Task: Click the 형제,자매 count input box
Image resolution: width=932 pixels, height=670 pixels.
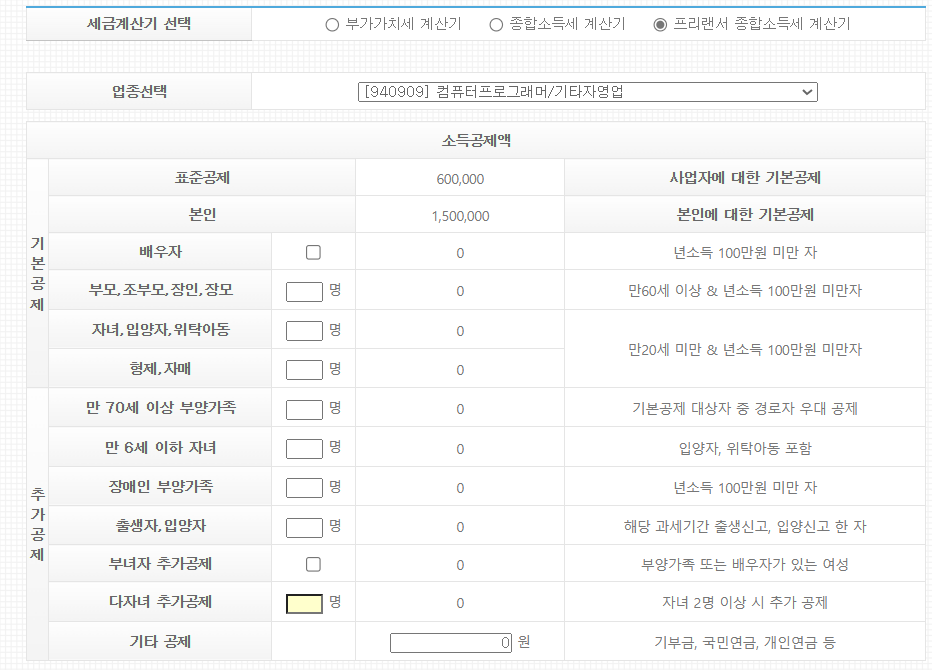Action: pos(304,370)
